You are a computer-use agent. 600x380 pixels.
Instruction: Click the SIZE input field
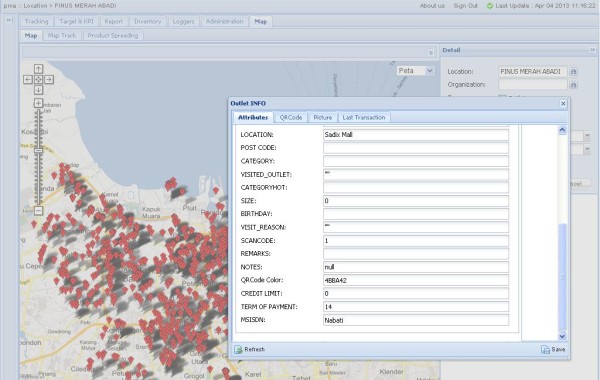[x=416, y=201]
